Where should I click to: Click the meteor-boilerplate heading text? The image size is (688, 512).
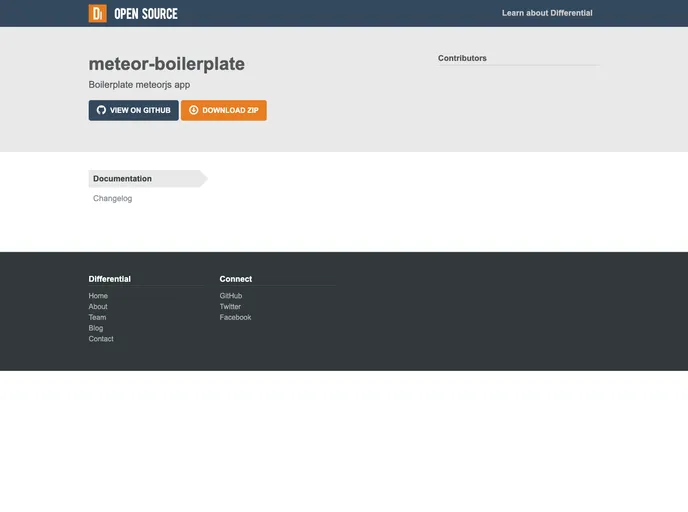[x=167, y=64]
